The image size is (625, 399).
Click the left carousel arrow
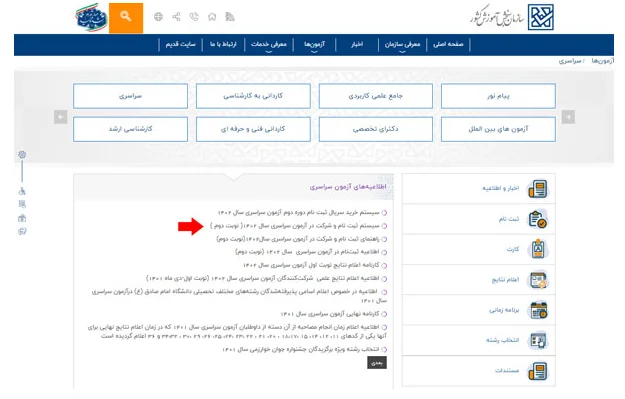[x=61, y=117]
